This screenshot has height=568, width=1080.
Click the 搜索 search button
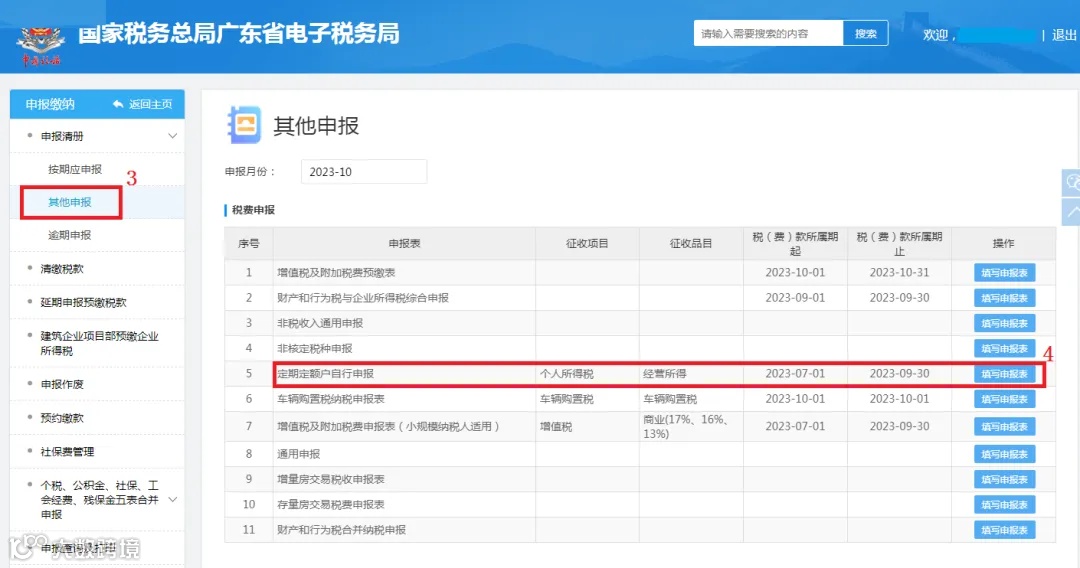pos(866,33)
